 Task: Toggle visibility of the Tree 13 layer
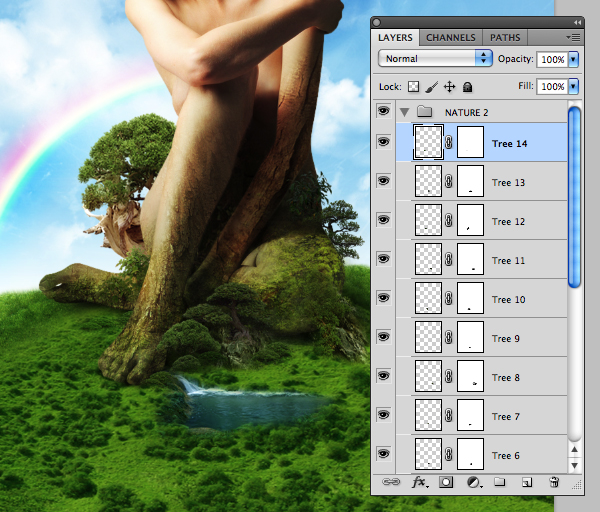(x=383, y=181)
